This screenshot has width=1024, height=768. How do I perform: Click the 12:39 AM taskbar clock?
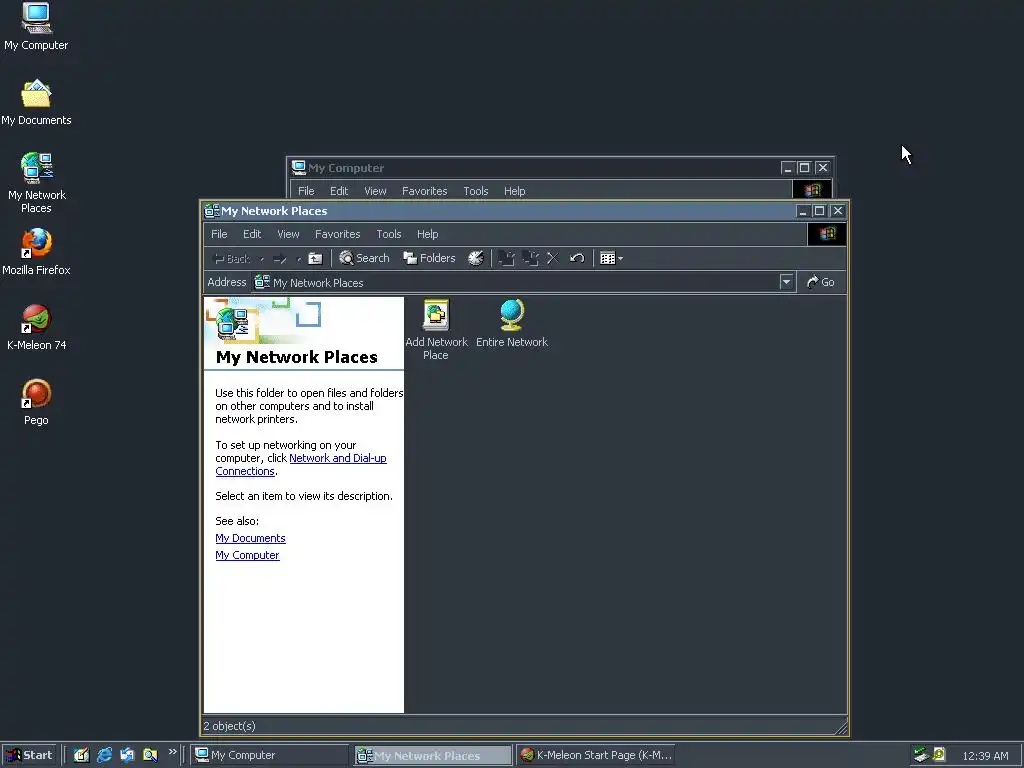(985, 756)
